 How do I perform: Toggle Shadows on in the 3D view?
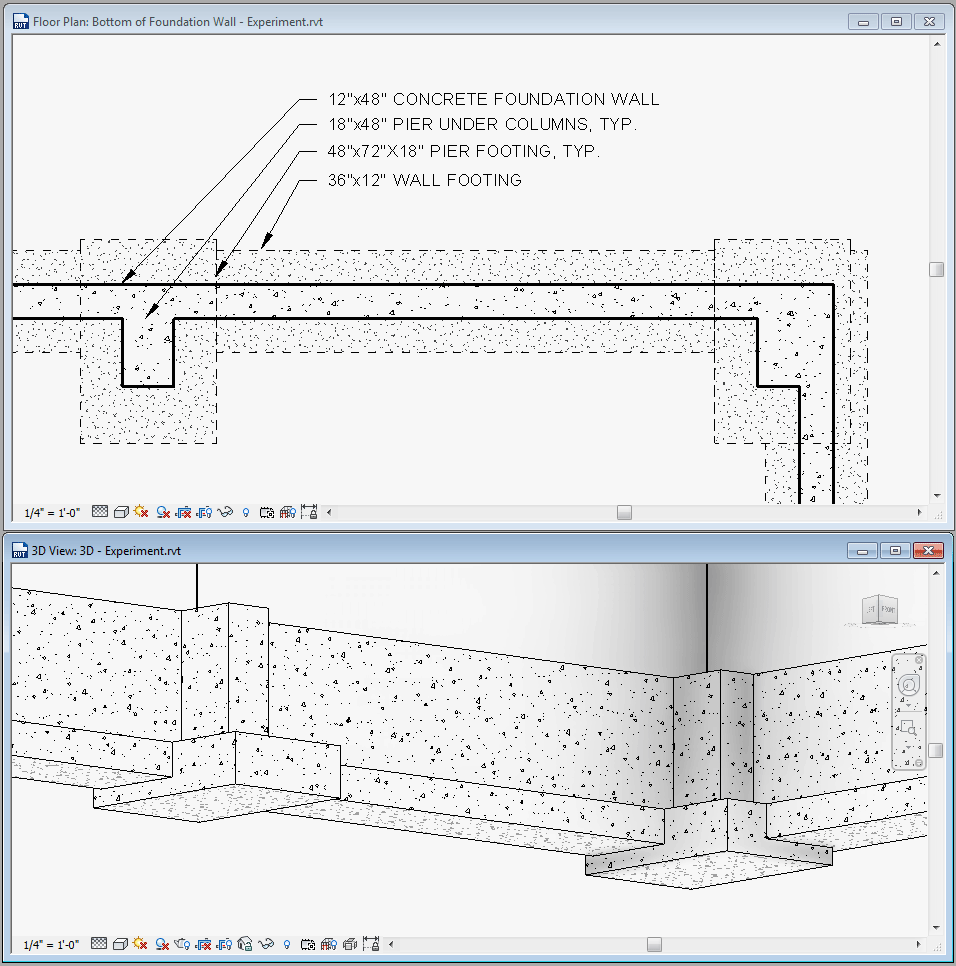click(161, 943)
